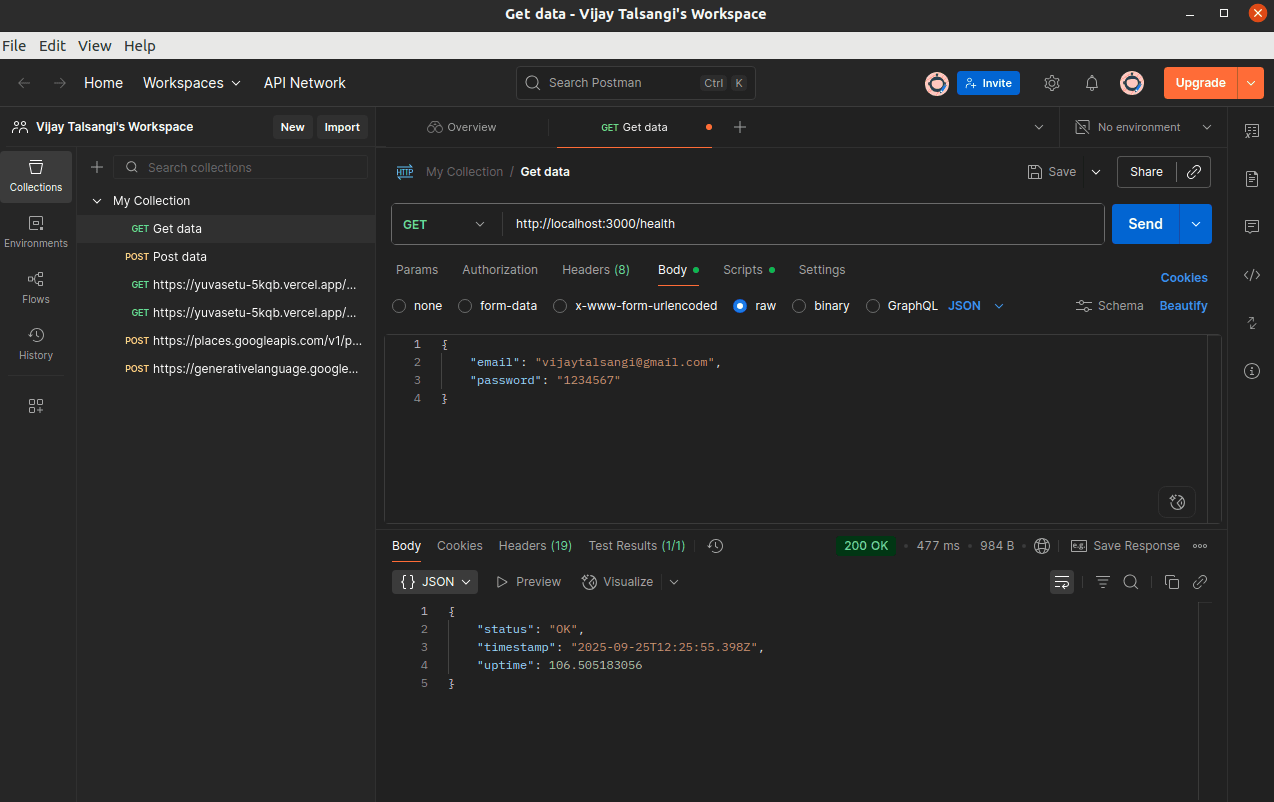The height and width of the screenshot is (802, 1274).
Task: Open the View menu
Action: 94,45
